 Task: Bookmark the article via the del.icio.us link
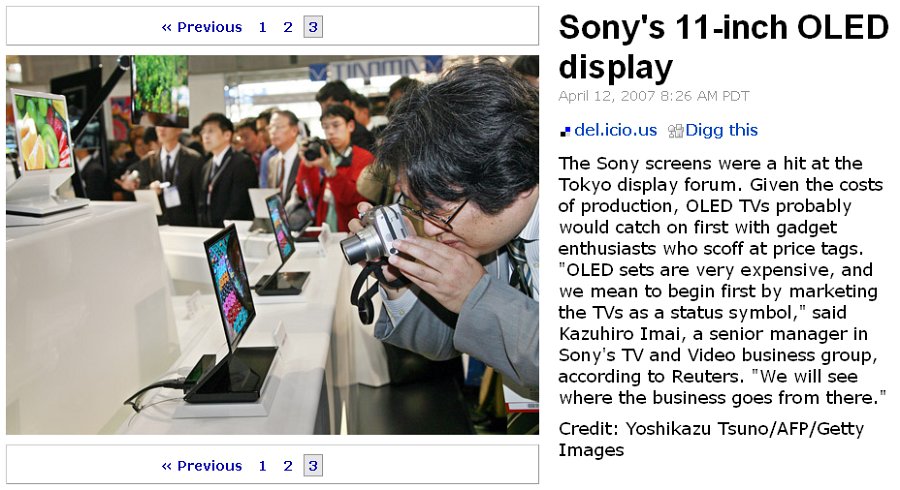coord(615,130)
